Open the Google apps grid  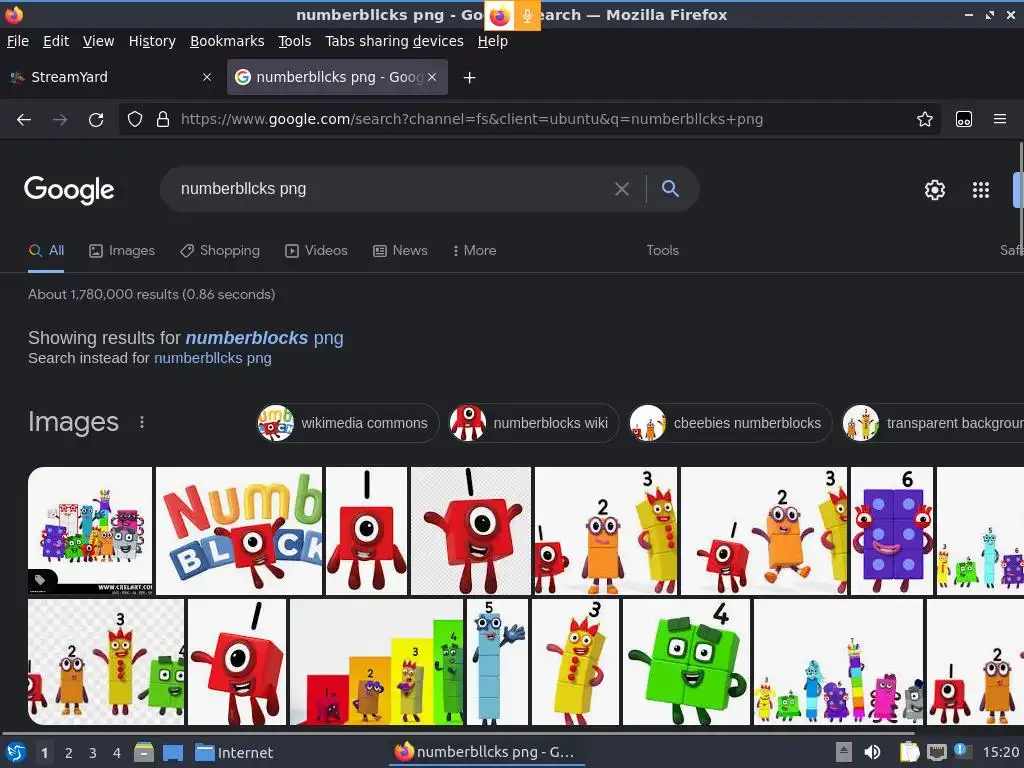click(981, 190)
